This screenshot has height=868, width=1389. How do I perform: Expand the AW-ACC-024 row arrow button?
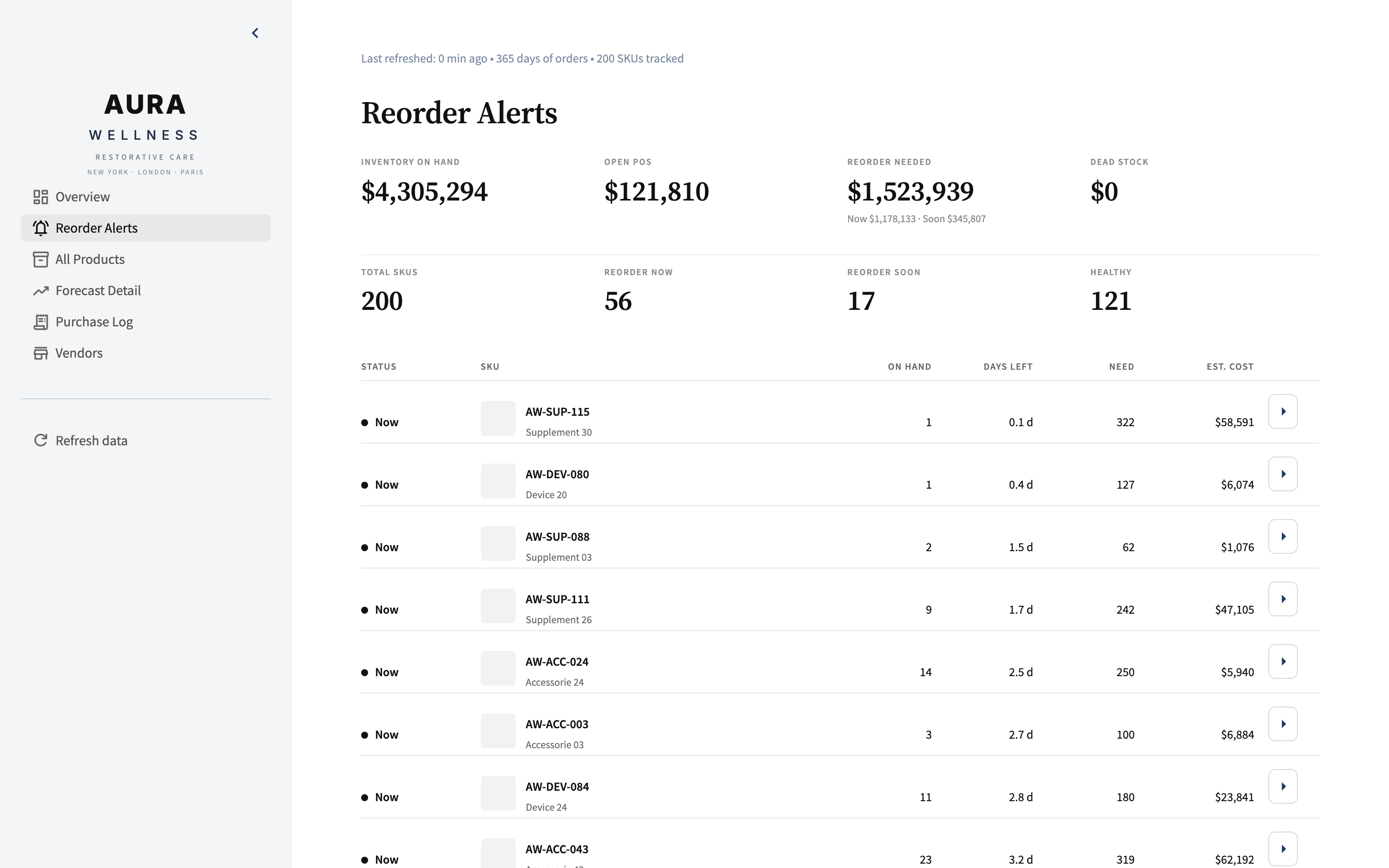pyautogui.click(x=1283, y=662)
